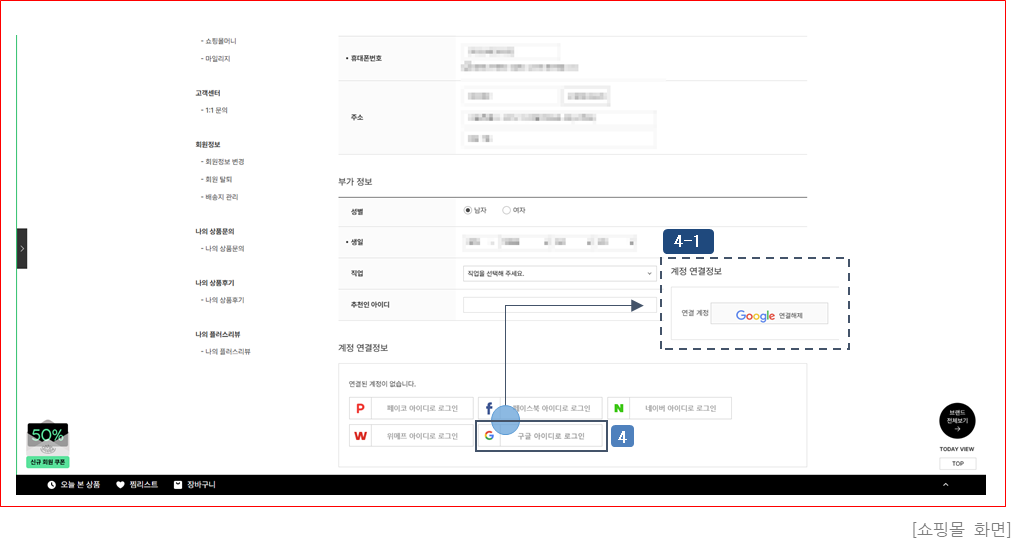
Task: Click the Google 연결해제 button
Action: [x=769, y=314]
